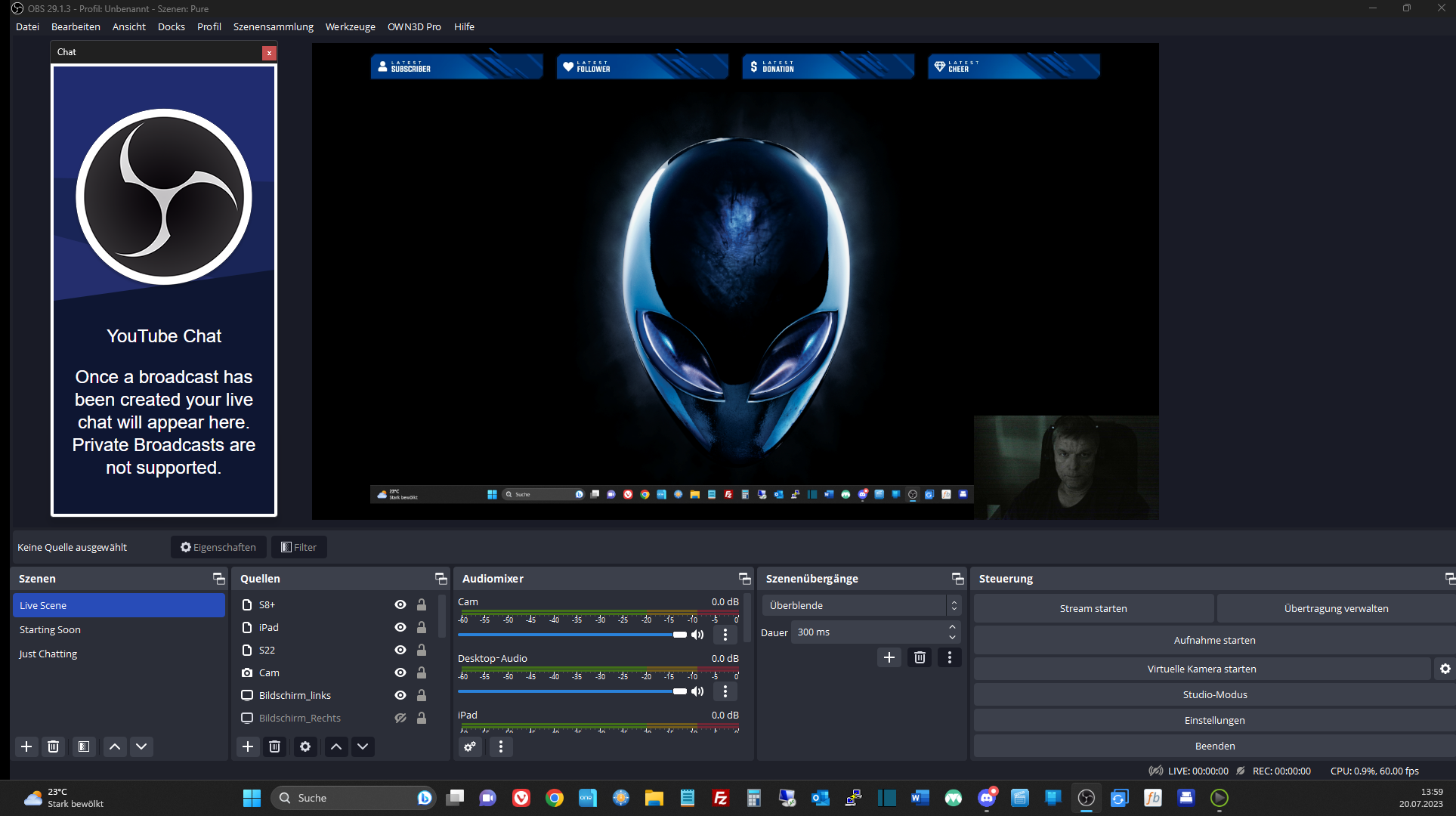Open Audiomixer menu three-dot icon at bottom
Image resolution: width=1456 pixels, height=816 pixels.
tap(501, 746)
